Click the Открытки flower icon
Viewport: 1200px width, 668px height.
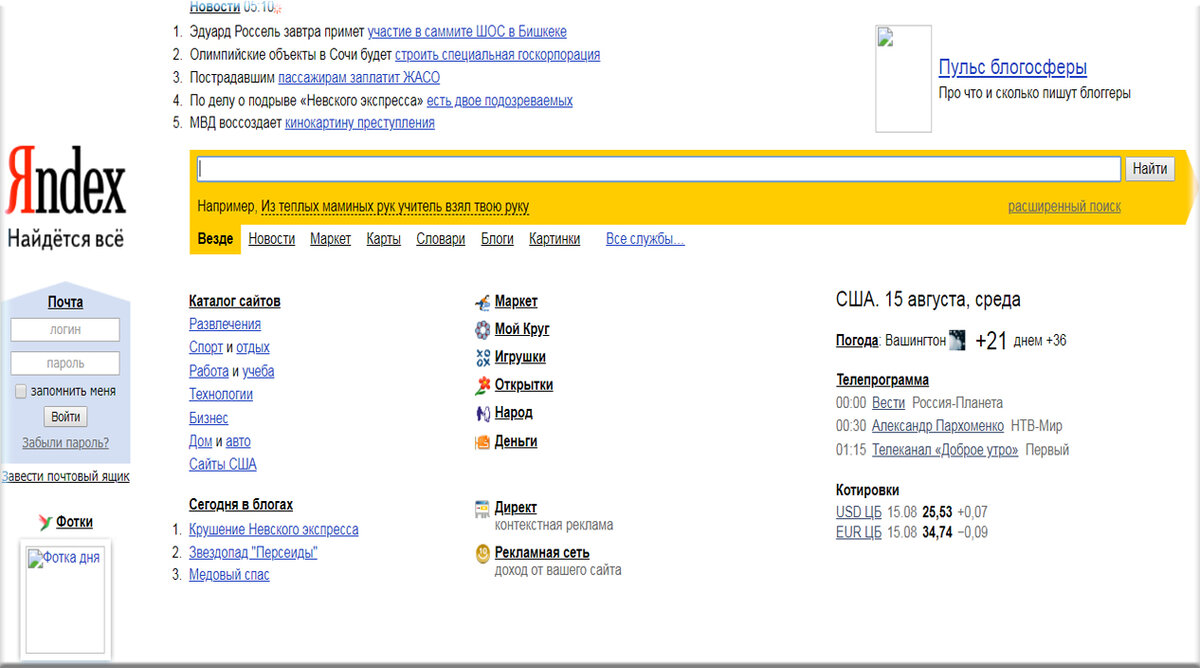pyautogui.click(x=483, y=385)
